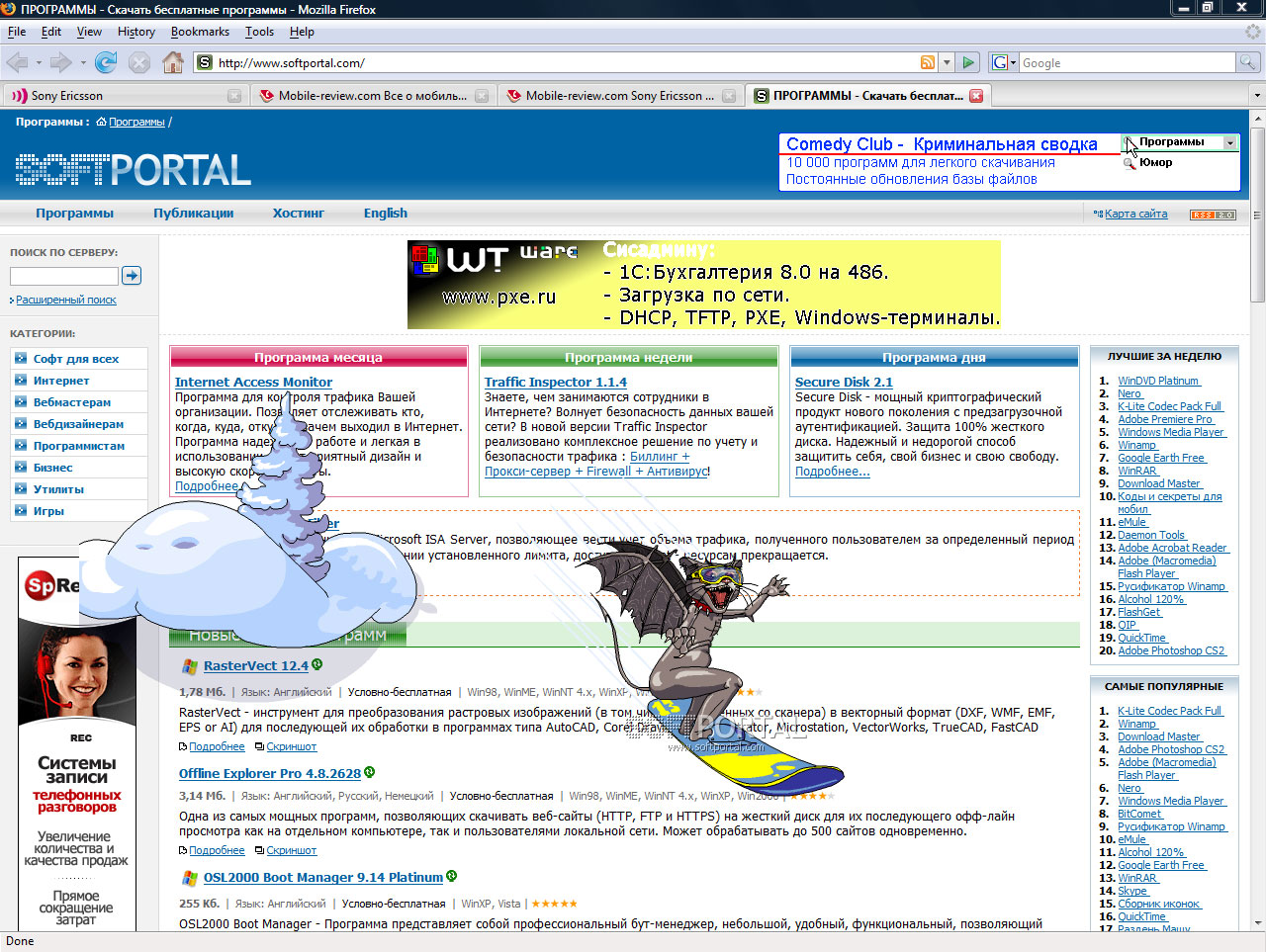Open the Forward history dropdown arrow
The image size is (1266, 952).
[x=83, y=62]
